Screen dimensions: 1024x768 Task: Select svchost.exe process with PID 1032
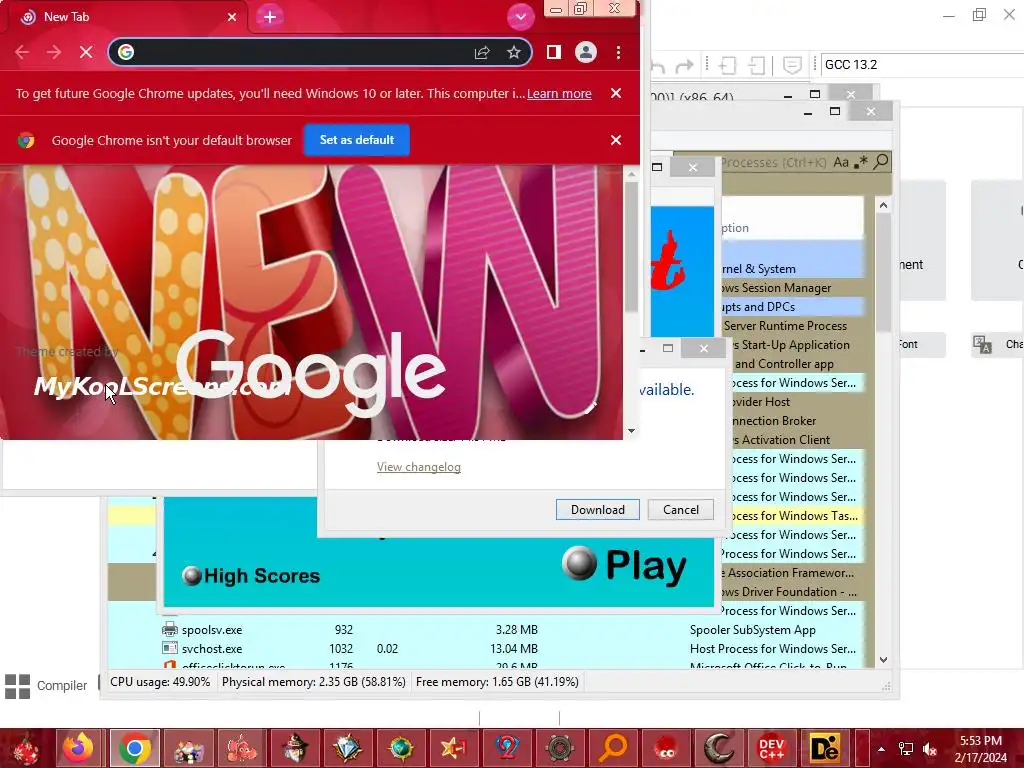[486, 648]
